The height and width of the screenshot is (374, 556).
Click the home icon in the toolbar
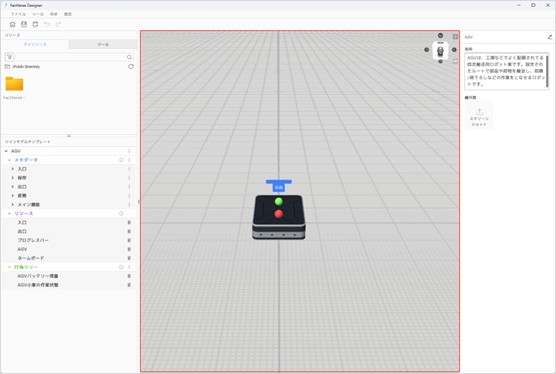pyautogui.click(x=12, y=24)
